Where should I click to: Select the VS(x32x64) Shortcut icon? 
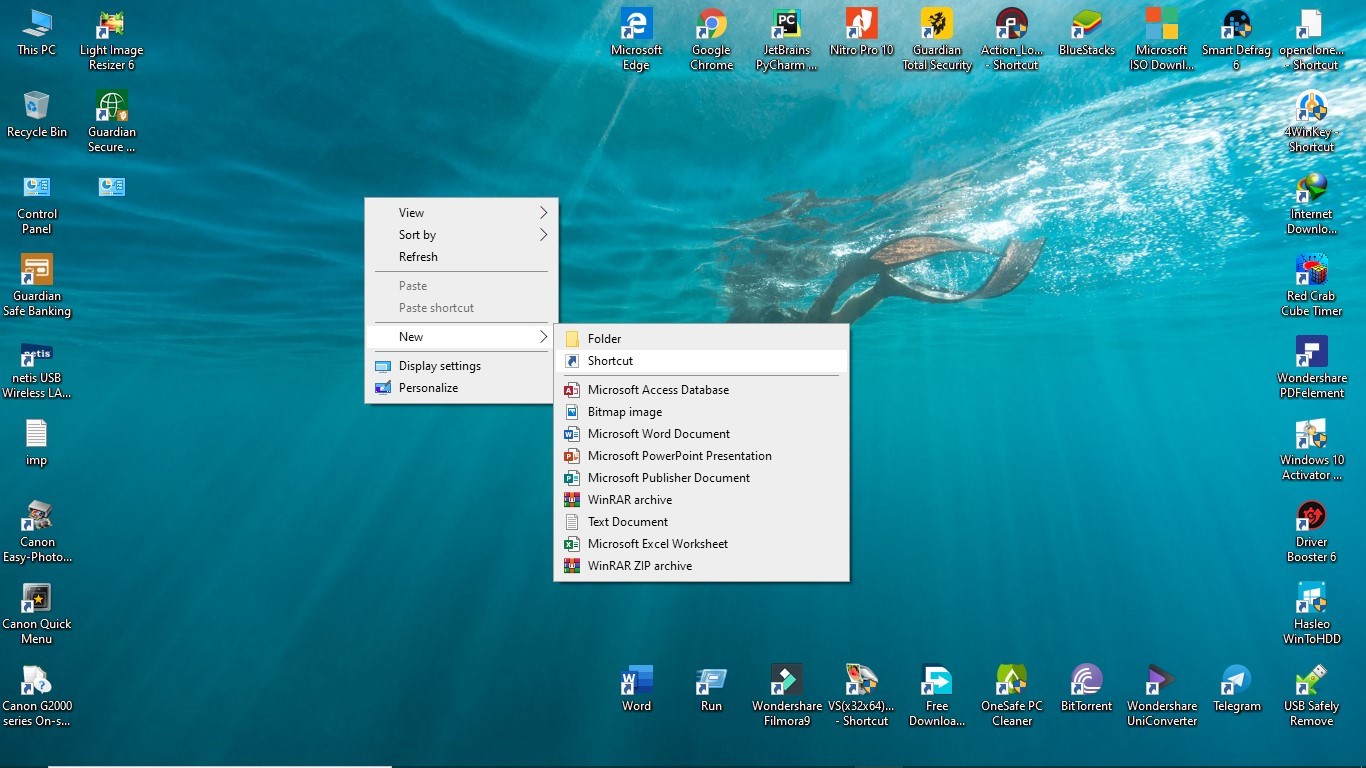(861, 696)
